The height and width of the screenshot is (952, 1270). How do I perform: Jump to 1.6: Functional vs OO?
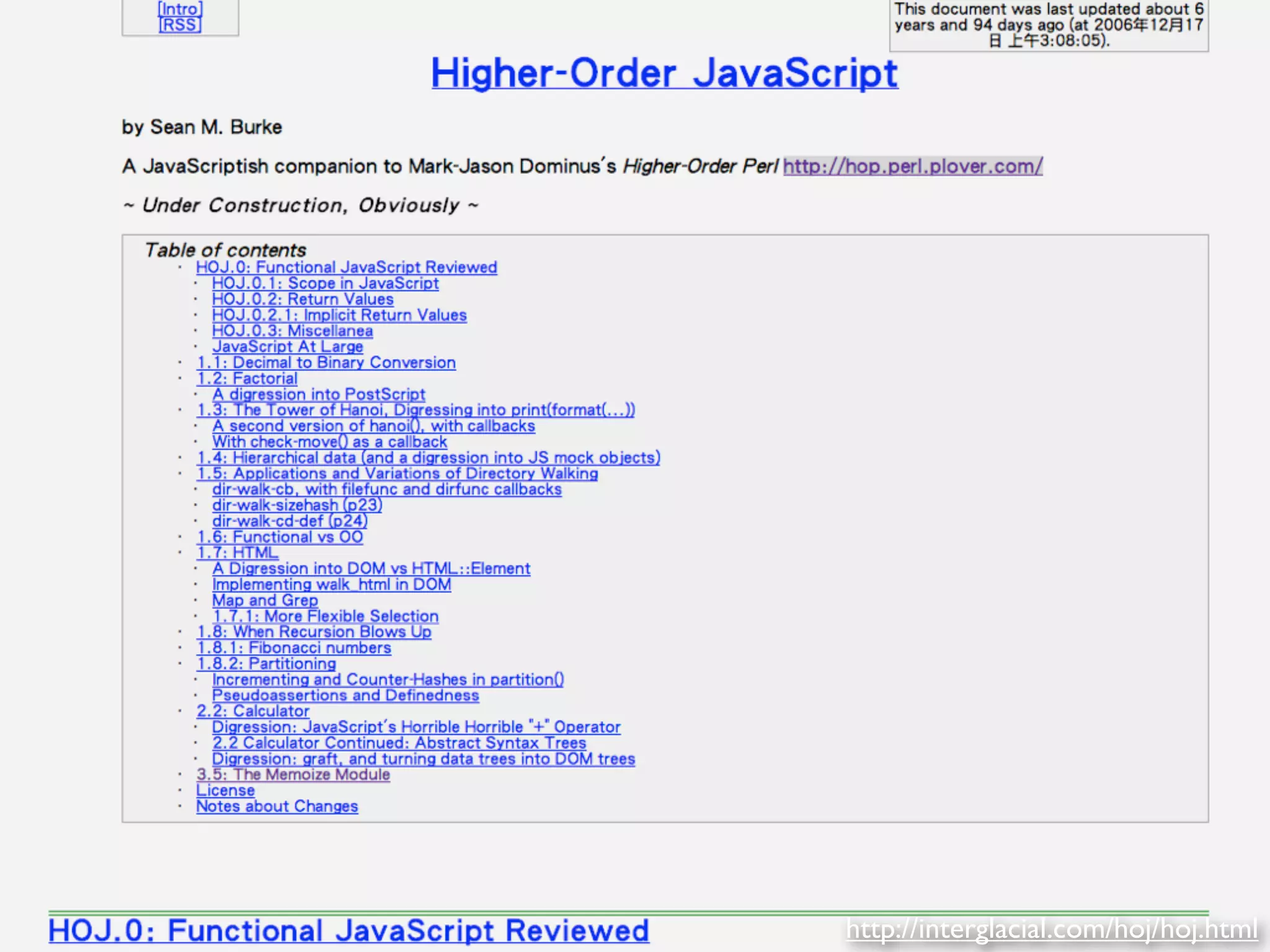click(x=280, y=537)
